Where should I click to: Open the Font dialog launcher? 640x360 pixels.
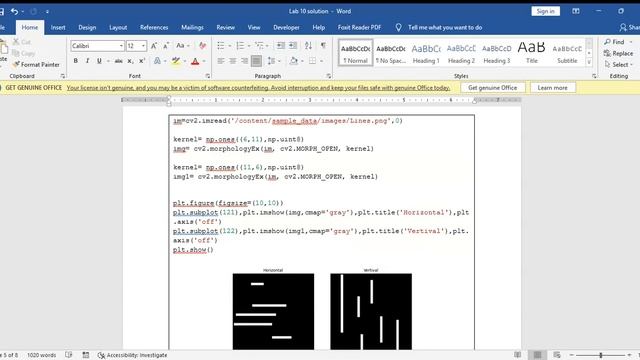(208, 76)
